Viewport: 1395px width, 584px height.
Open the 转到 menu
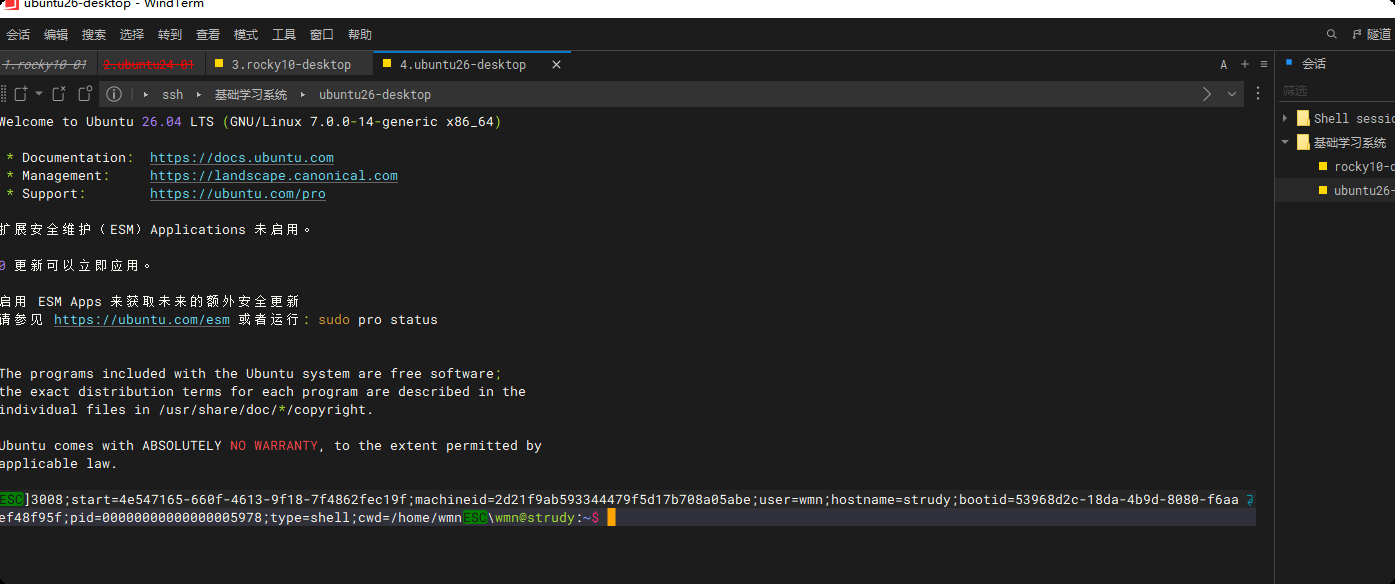point(170,35)
